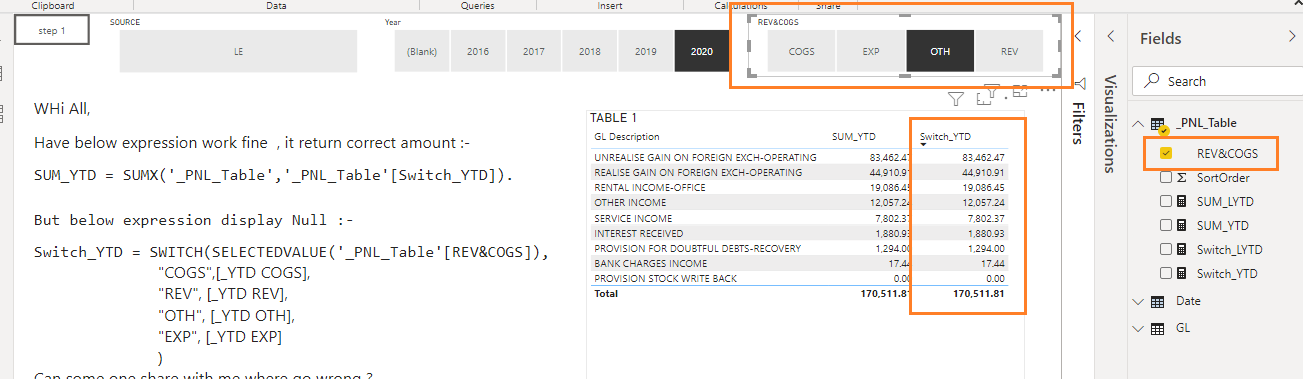Select 2018 in the Year slicer

590,50
